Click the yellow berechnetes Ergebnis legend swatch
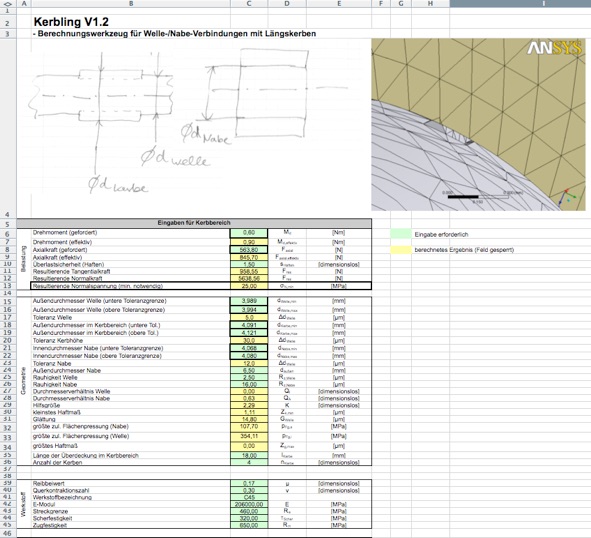591x538 pixels. click(x=401, y=250)
